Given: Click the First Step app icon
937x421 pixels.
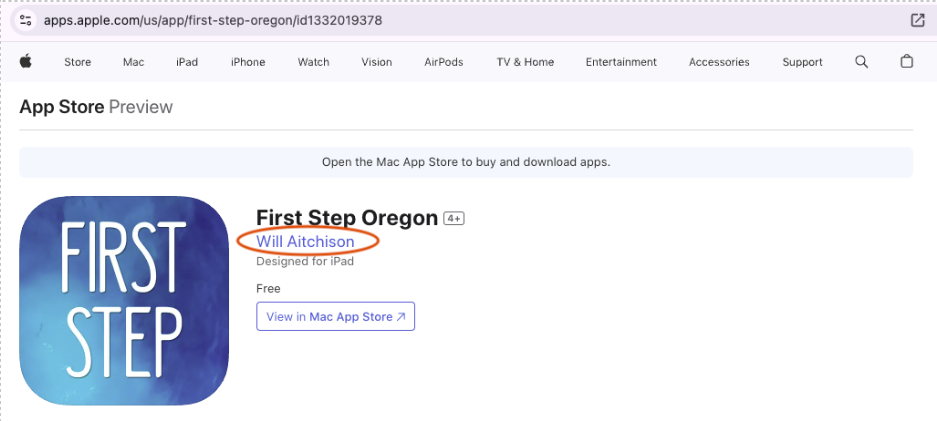Looking at the screenshot, I should click(124, 300).
